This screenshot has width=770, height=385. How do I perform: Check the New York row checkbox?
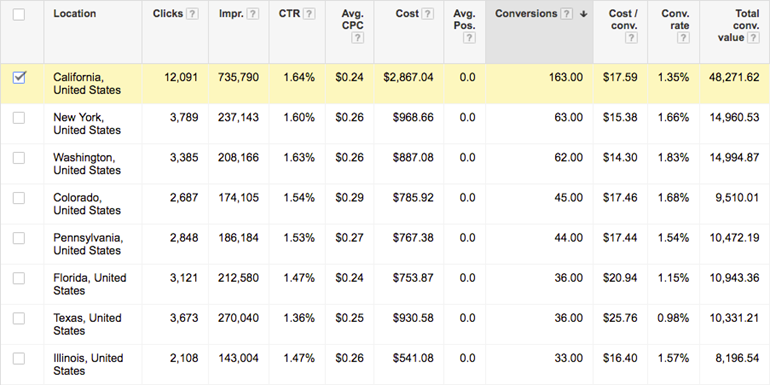pos(19,118)
